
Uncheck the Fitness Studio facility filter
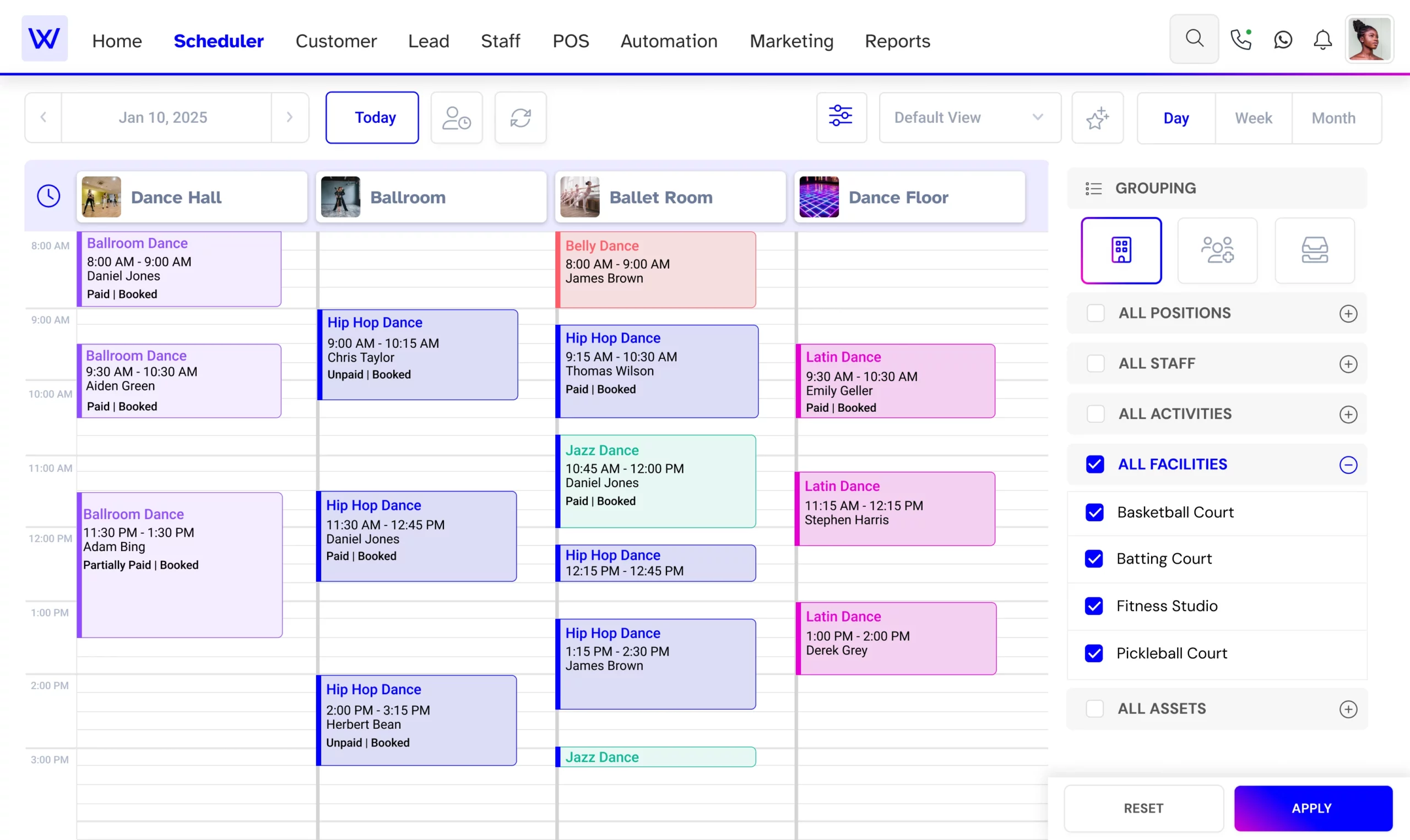coord(1094,605)
